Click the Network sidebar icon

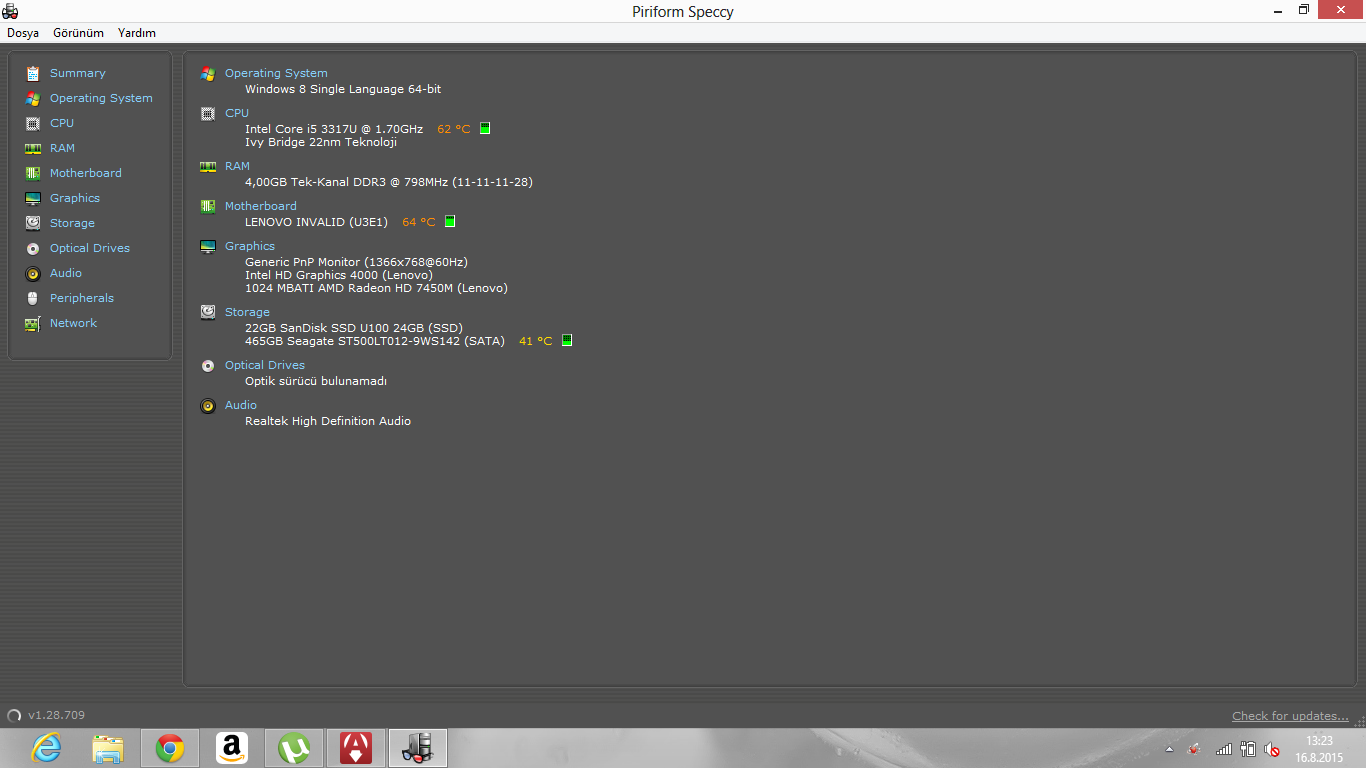(x=33, y=323)
